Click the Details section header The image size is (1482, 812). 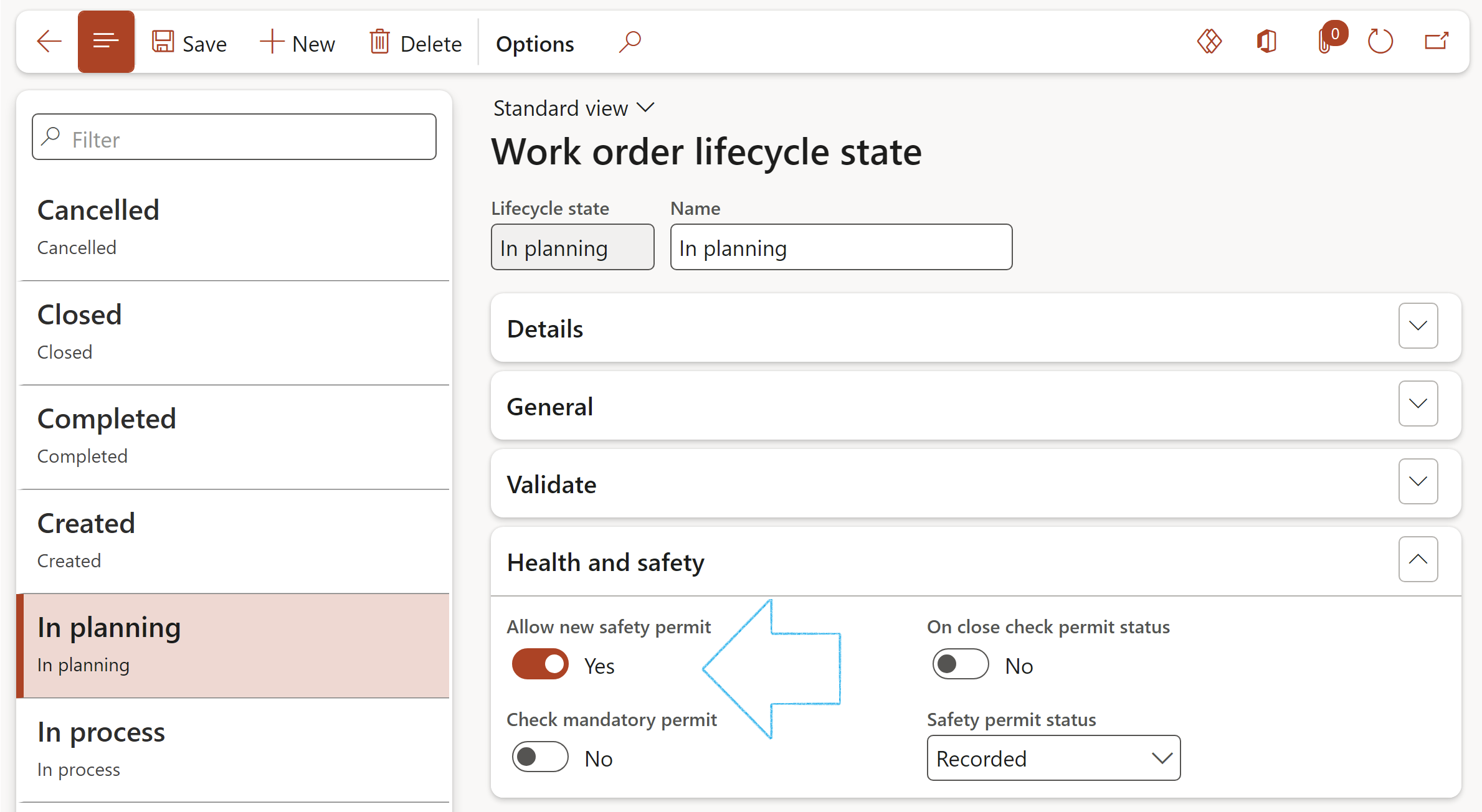(x=976, y=328)
